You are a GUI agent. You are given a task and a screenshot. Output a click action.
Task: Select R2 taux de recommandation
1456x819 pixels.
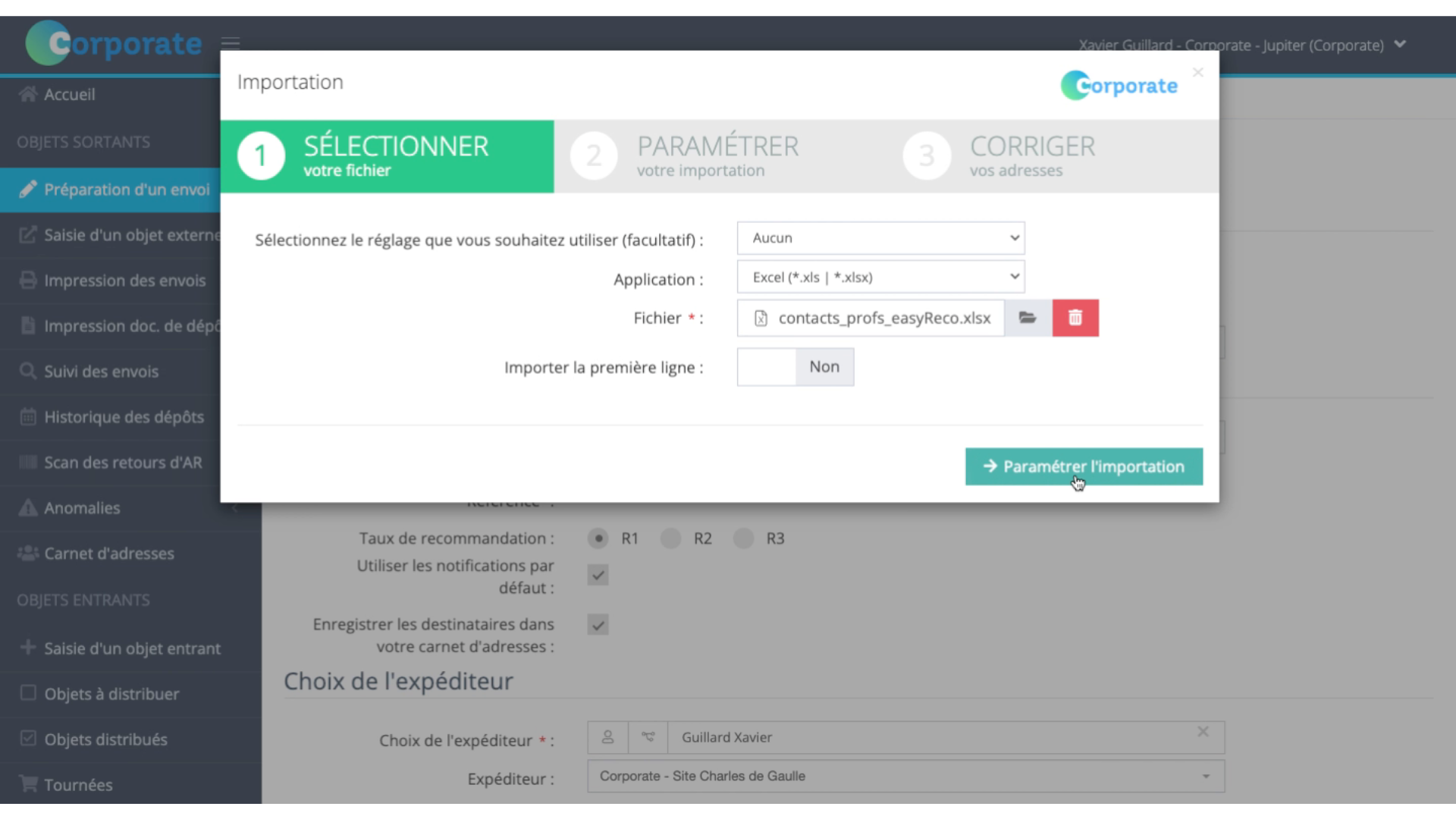[x=670, y=538]
